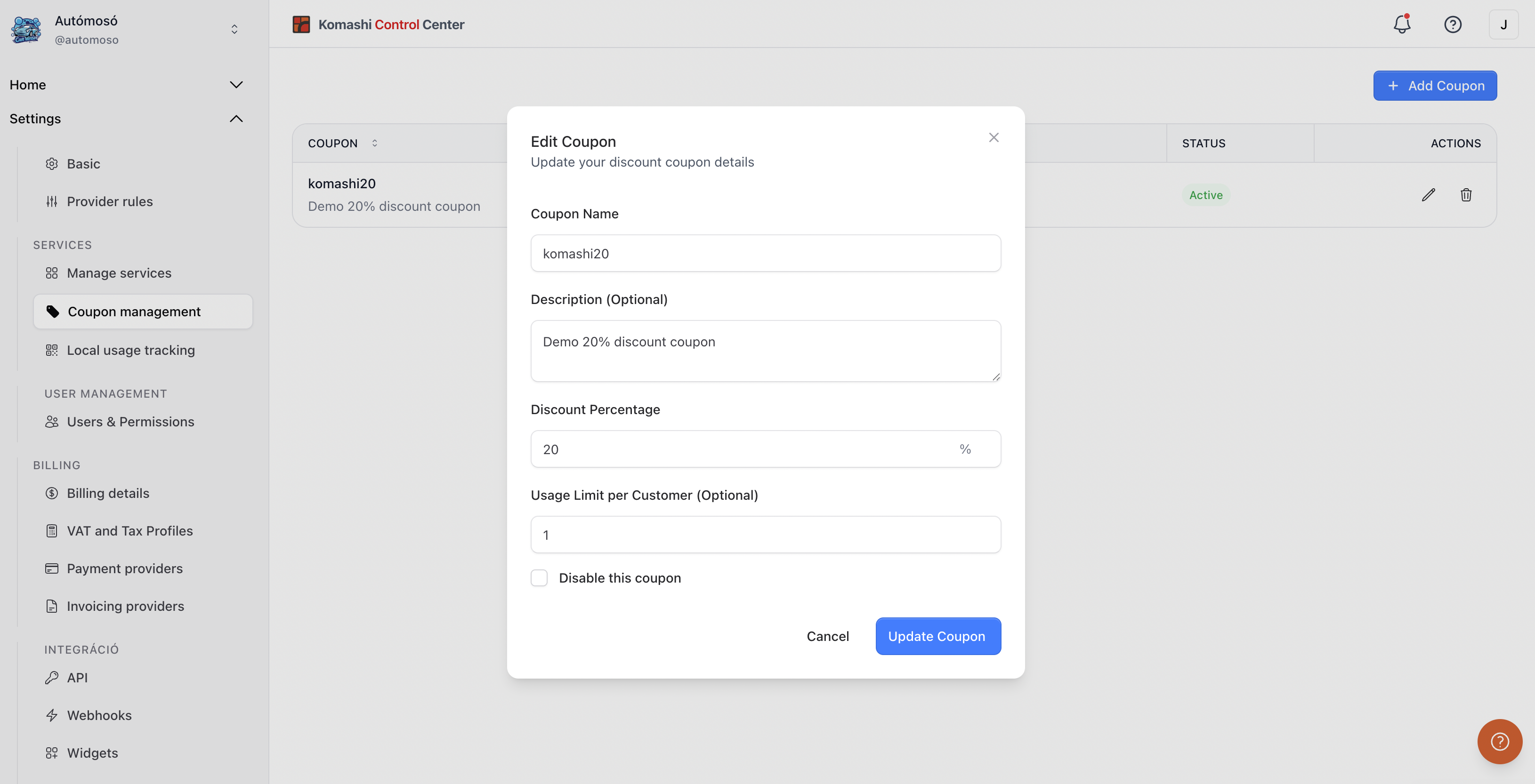Open the notifications bell

[1402, 24]
